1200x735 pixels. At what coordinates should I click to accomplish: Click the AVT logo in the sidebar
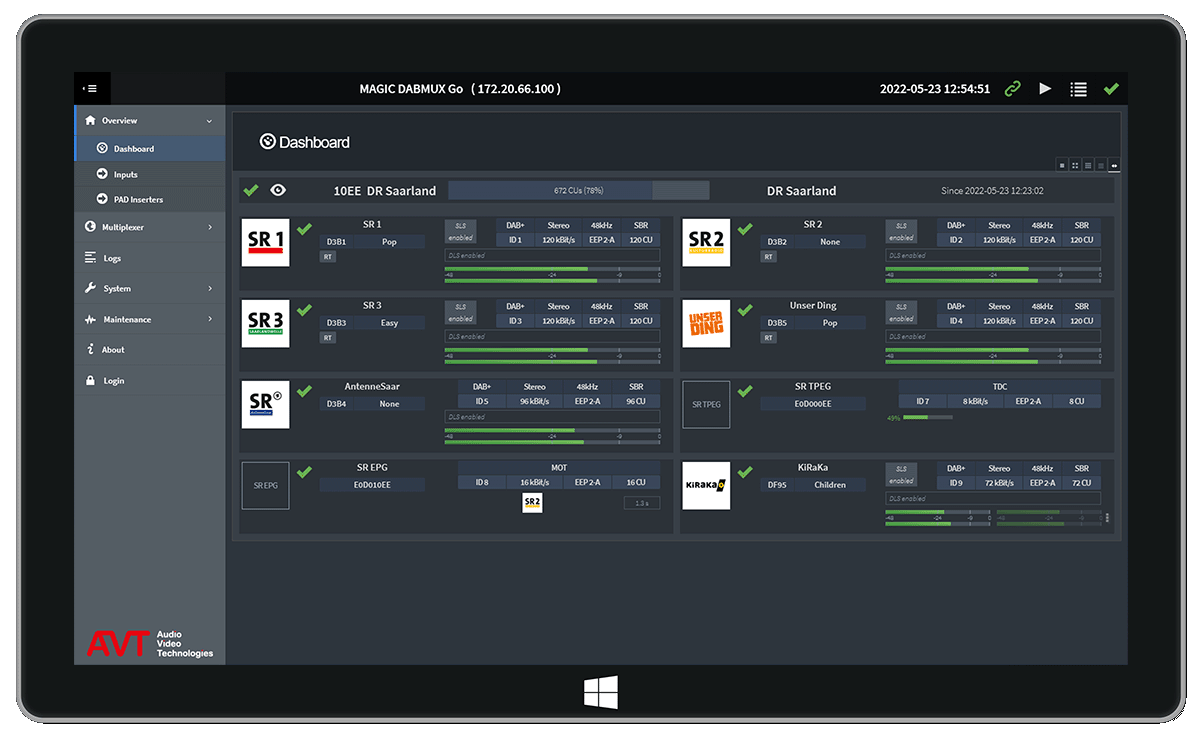pos(149,644)
